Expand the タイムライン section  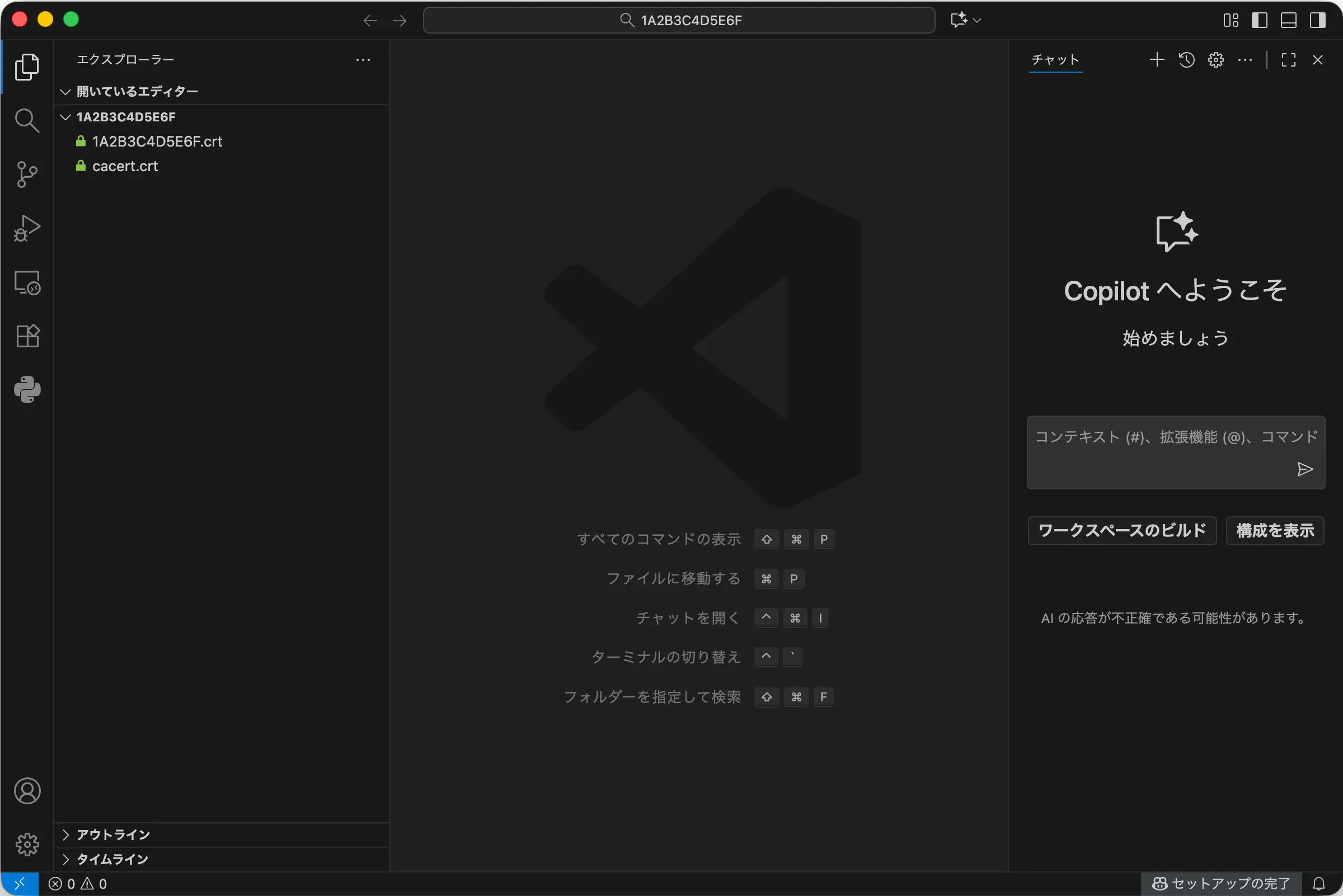pyautogui.click(x=112, y=860)
